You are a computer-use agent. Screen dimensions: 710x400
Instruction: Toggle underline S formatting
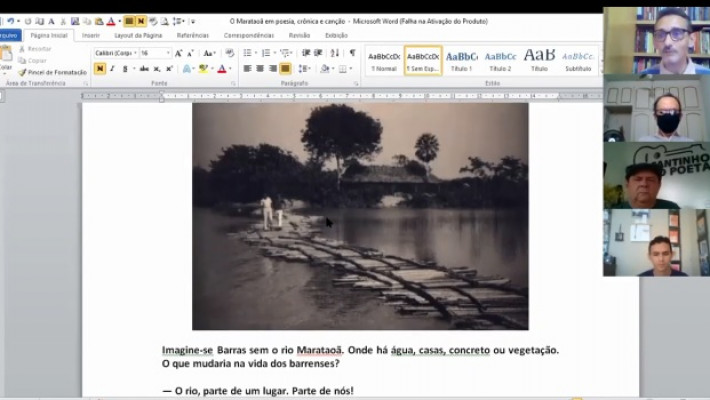125,69
